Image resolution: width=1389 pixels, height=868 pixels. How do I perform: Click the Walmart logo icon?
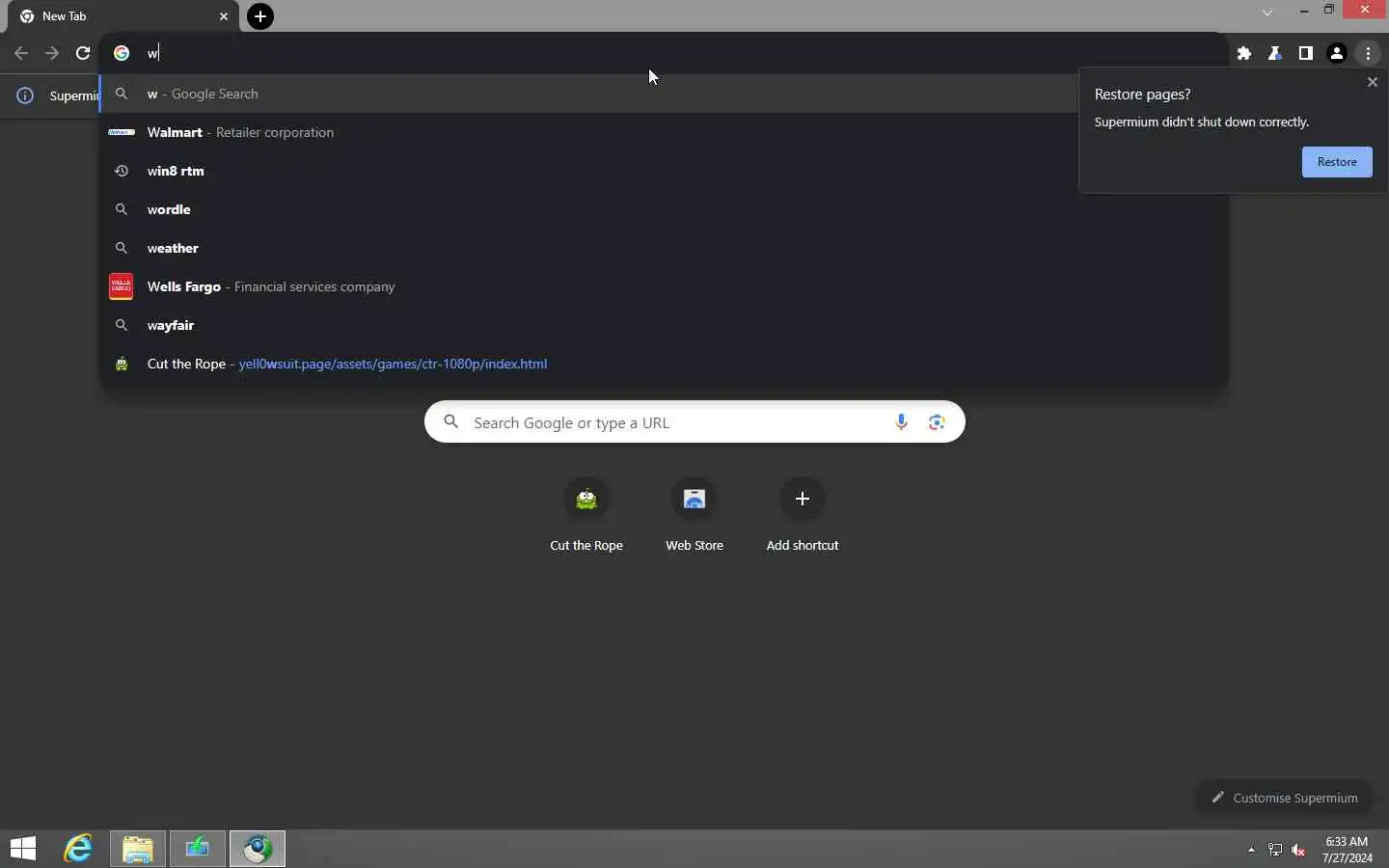(122, 132)
